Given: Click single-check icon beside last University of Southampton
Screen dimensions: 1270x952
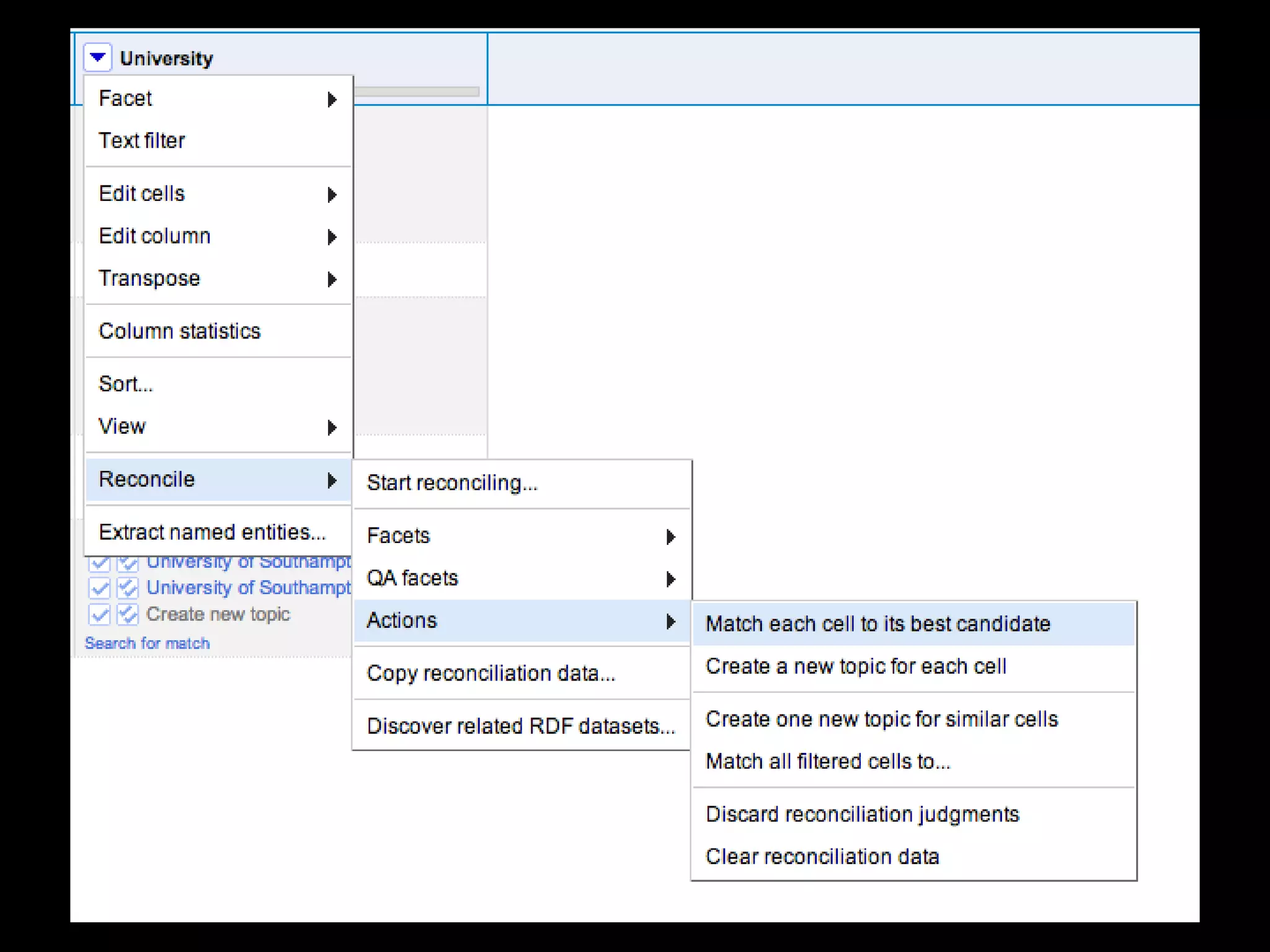Looking at the screenshot, I should (x=99, y=587).
